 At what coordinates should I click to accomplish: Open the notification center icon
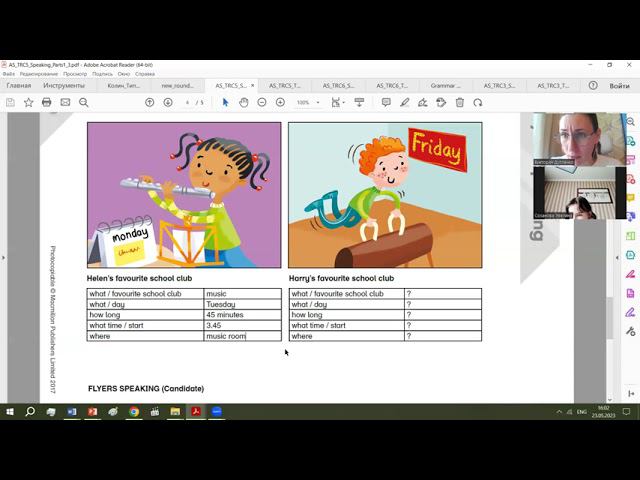pos(627,412)
